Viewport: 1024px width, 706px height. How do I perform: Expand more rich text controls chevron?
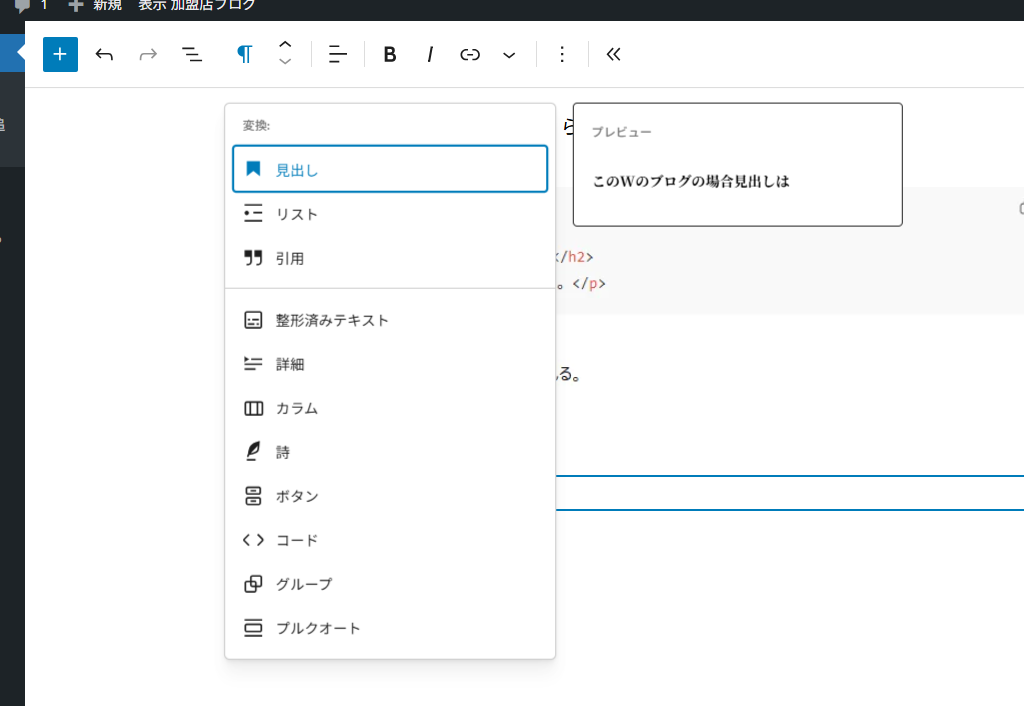509,54
